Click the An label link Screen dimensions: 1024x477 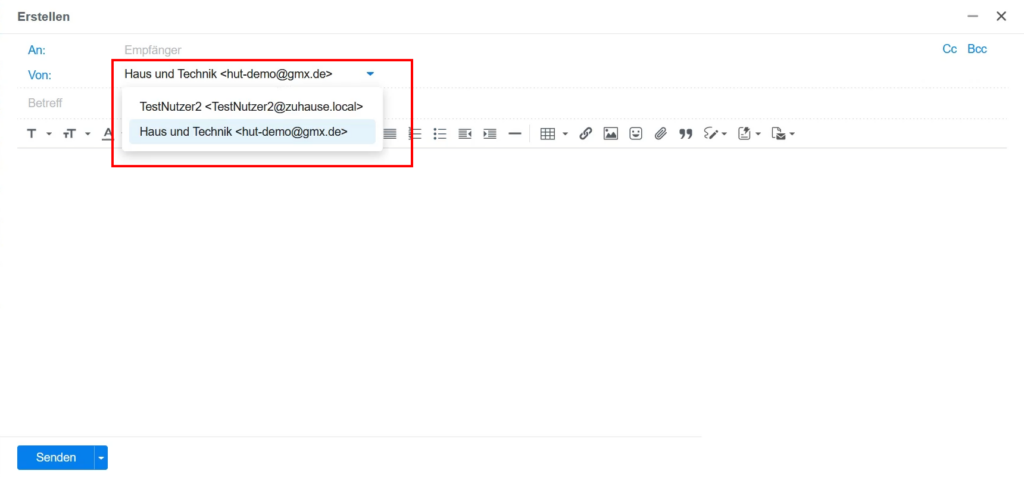pos(37,50)
